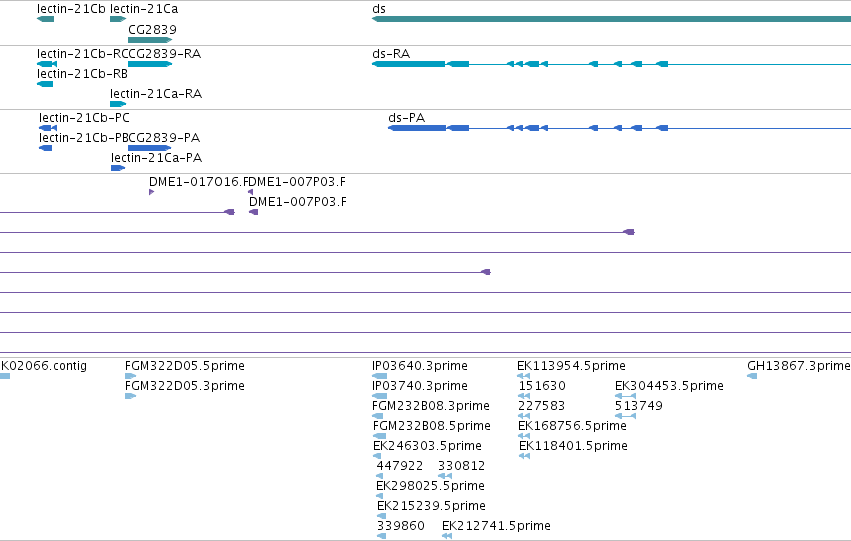Select the CG2839-RA transcript feature
Image resolution: width=851 pixels, height=541 pixels.
pyautogui.click(x=150, y=64)
